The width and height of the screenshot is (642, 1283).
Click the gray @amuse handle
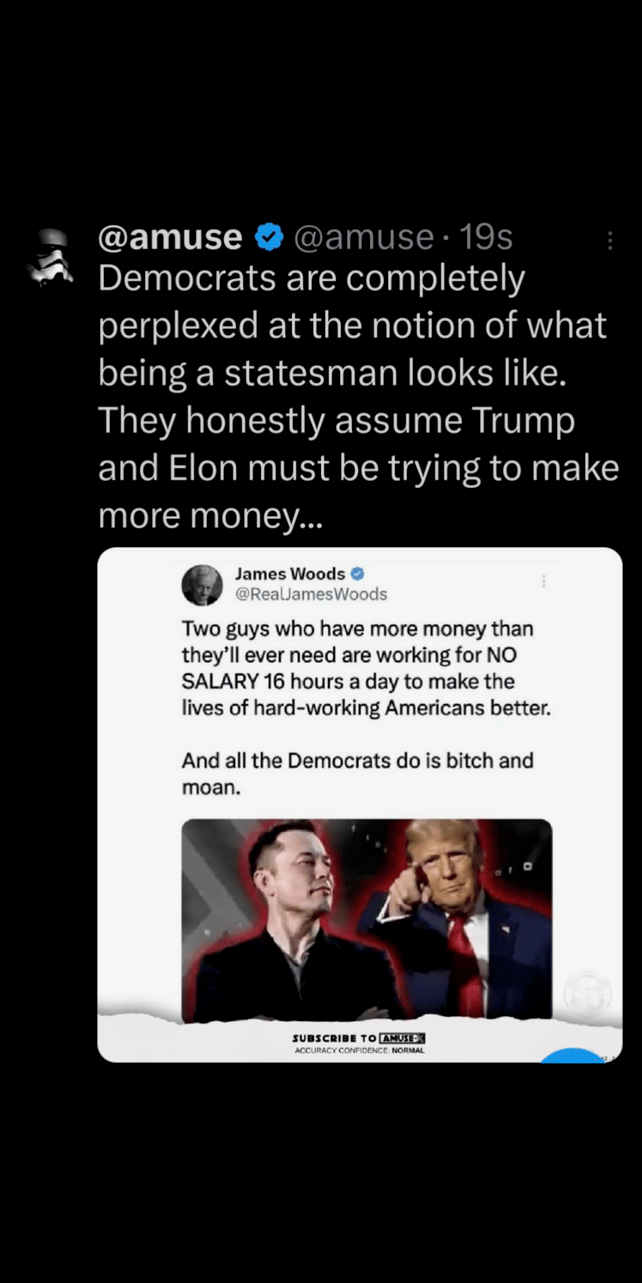(361, 238)
